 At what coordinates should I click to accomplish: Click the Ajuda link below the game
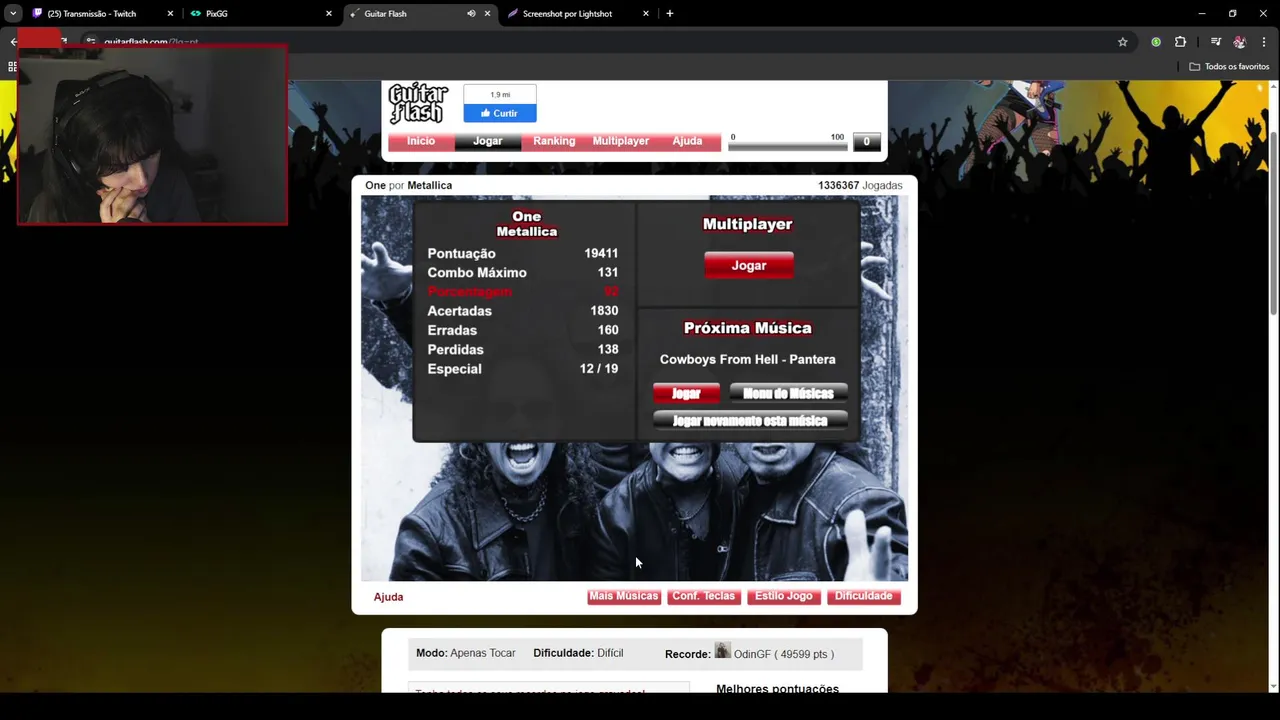pyautogui.click(x=388, y=597)
